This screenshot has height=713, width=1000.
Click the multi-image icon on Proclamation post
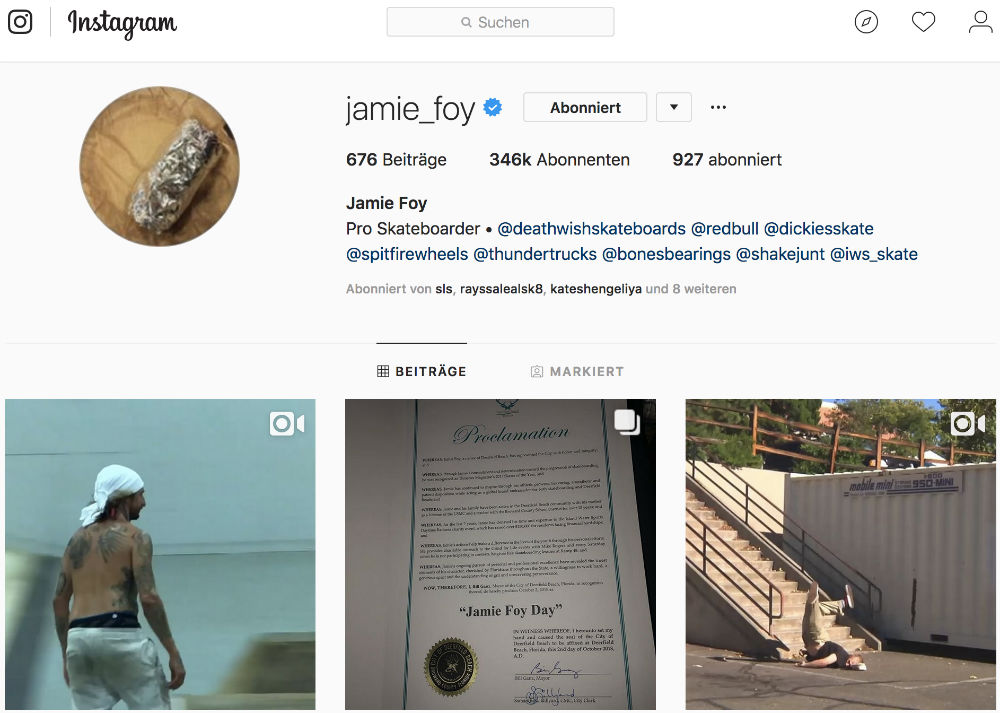pos(627,422)
